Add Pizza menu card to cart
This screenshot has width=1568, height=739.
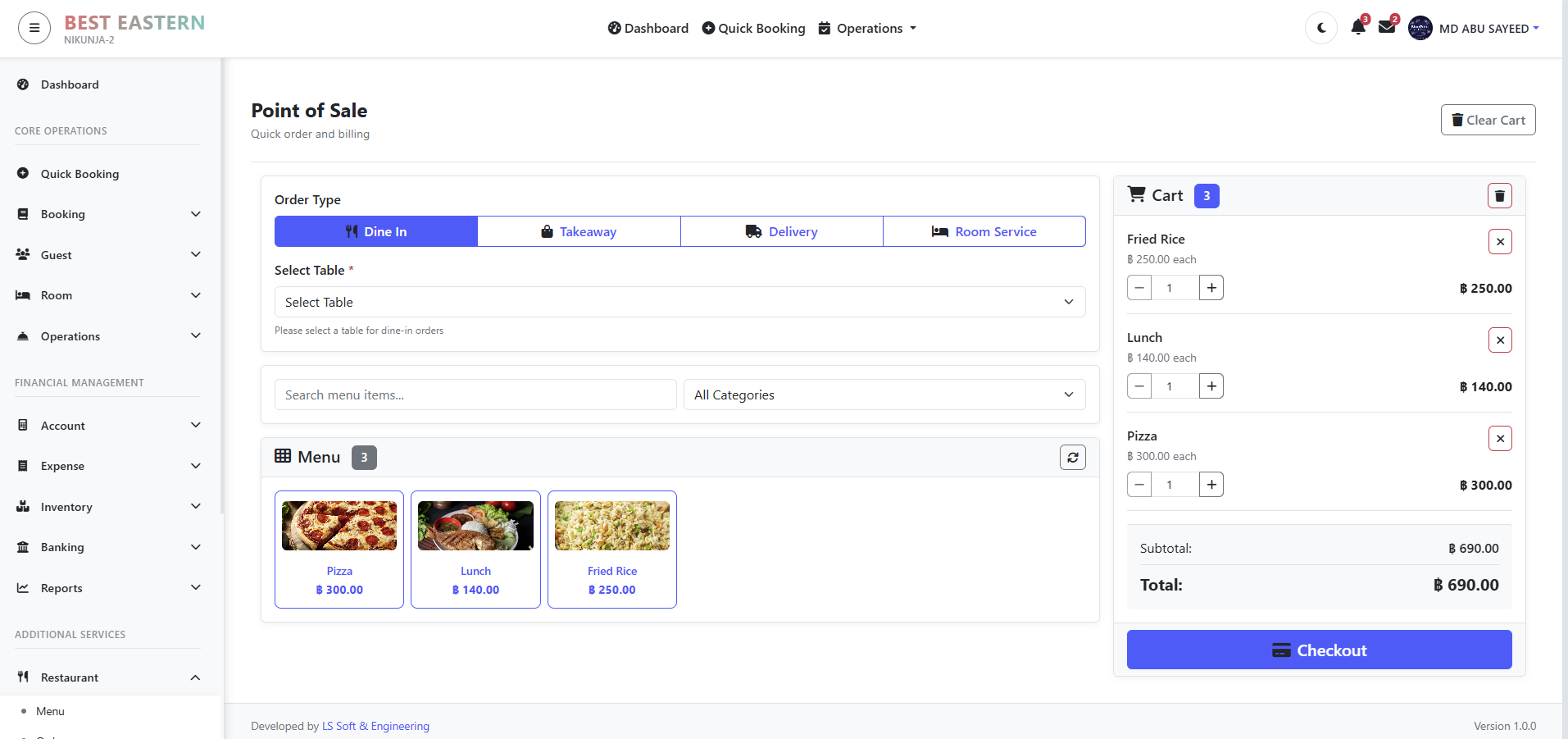(x=339, y=550)
